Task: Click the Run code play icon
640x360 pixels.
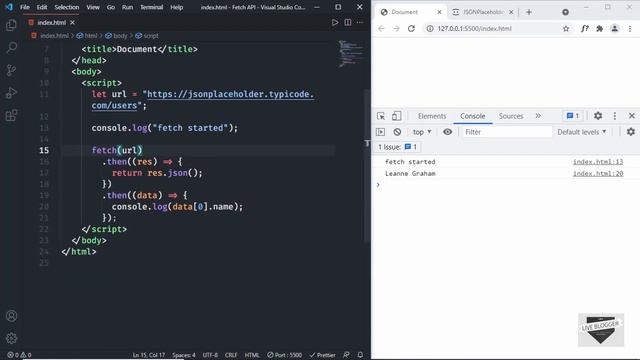Action: coord(335,22)
